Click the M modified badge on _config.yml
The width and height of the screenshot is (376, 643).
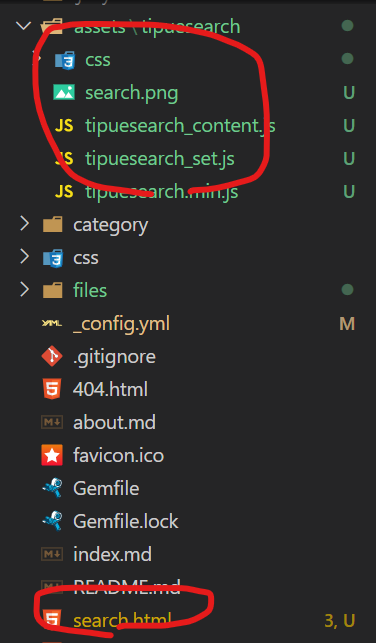pos(347,324)
